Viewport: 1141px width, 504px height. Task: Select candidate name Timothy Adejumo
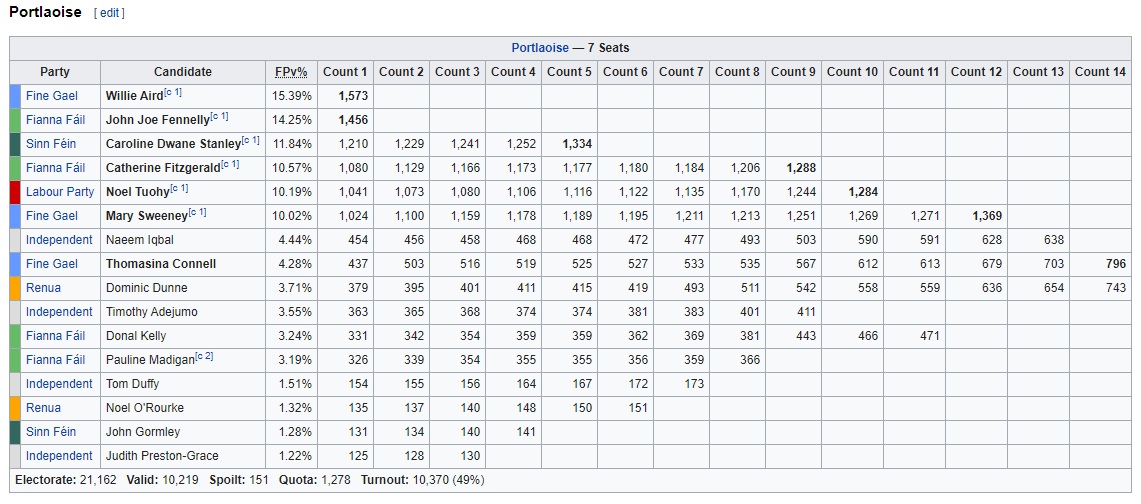151,312
